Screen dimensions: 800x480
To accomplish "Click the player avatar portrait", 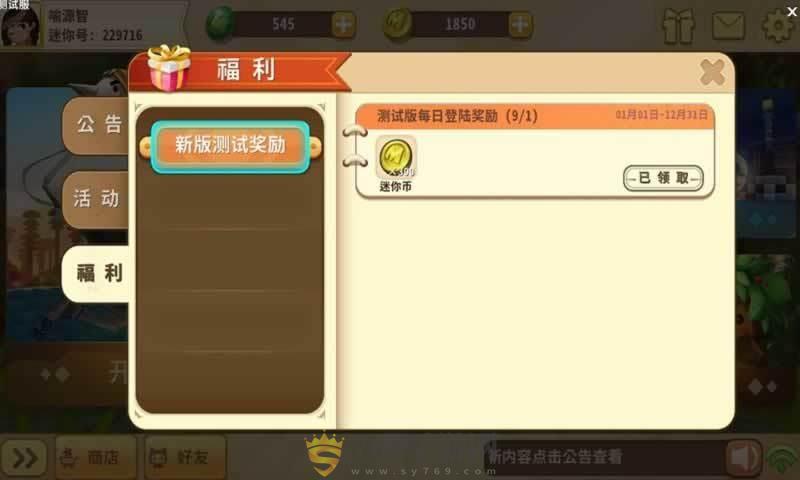I will [x=20, y=26].
